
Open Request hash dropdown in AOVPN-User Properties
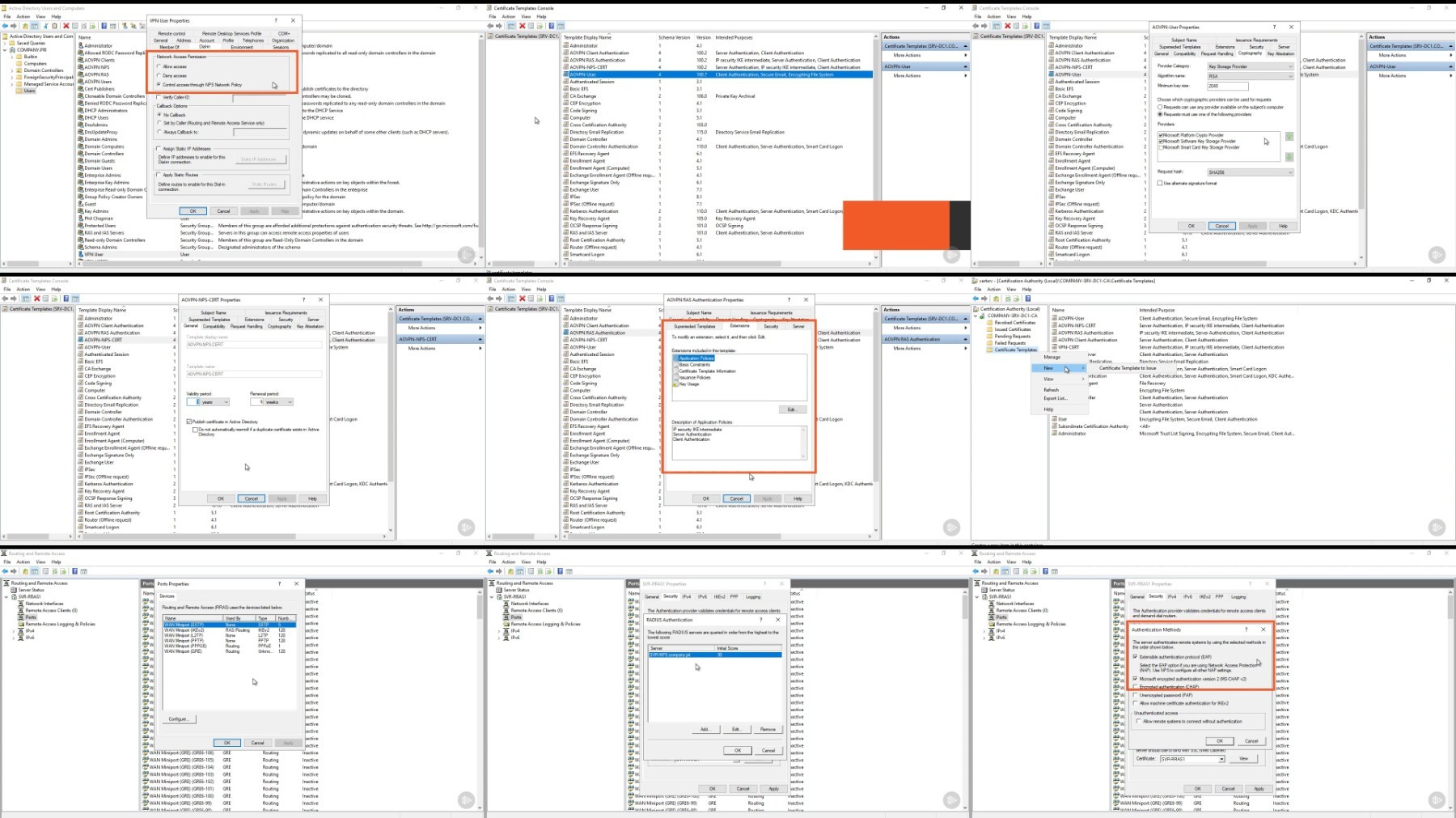click(x=1250, y=172)
